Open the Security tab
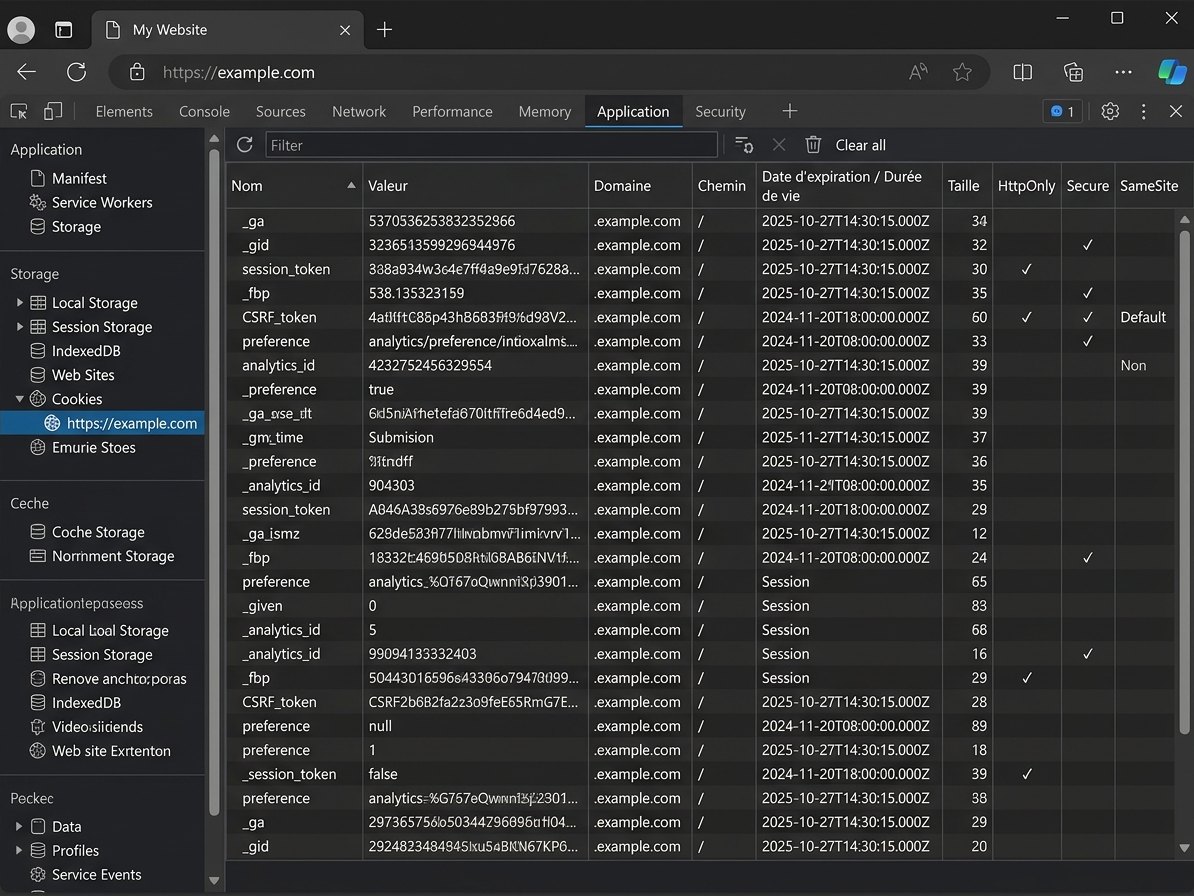The width and height of the screenshot is (1194, 896). click(x=720, y=111)
